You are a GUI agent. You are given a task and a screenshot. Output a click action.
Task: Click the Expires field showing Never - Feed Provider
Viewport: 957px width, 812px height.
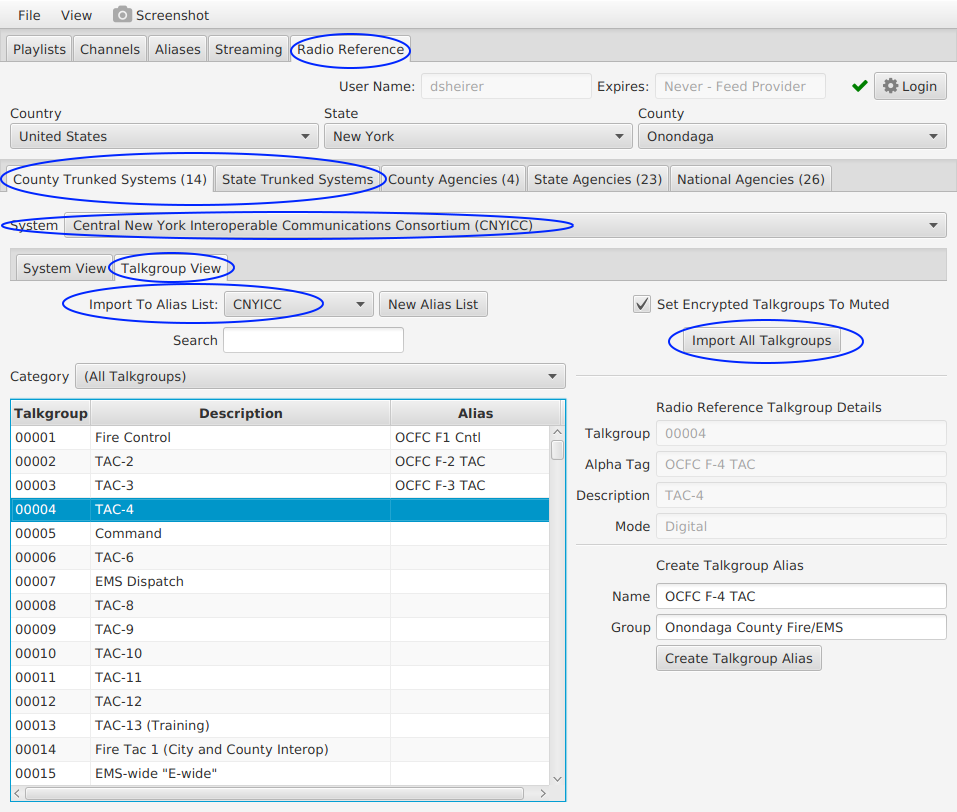pyautogui.click(x=740, y=86)
